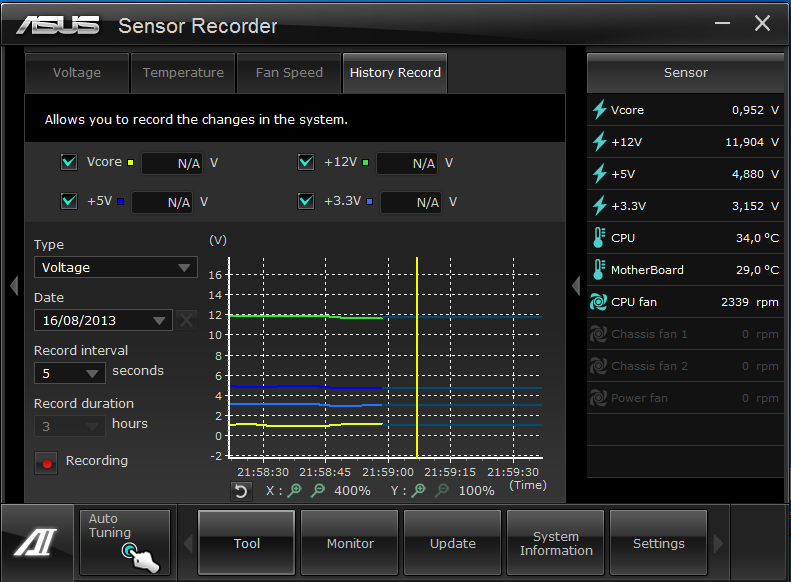Click the 21:59:00 time axis label
Screen dimensions: 791x582
point(388,472)
